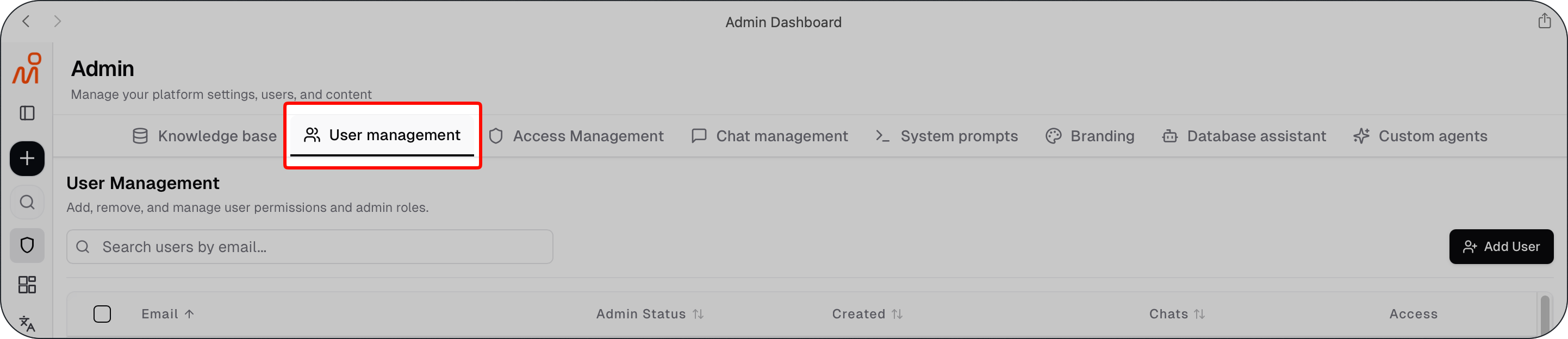Check the select-all users checkbox
1568x339 pixels.
point(102,314)
